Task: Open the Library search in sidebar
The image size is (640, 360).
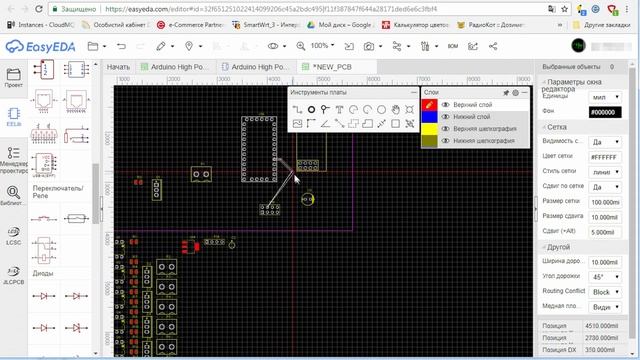Action: coord(13,196)
